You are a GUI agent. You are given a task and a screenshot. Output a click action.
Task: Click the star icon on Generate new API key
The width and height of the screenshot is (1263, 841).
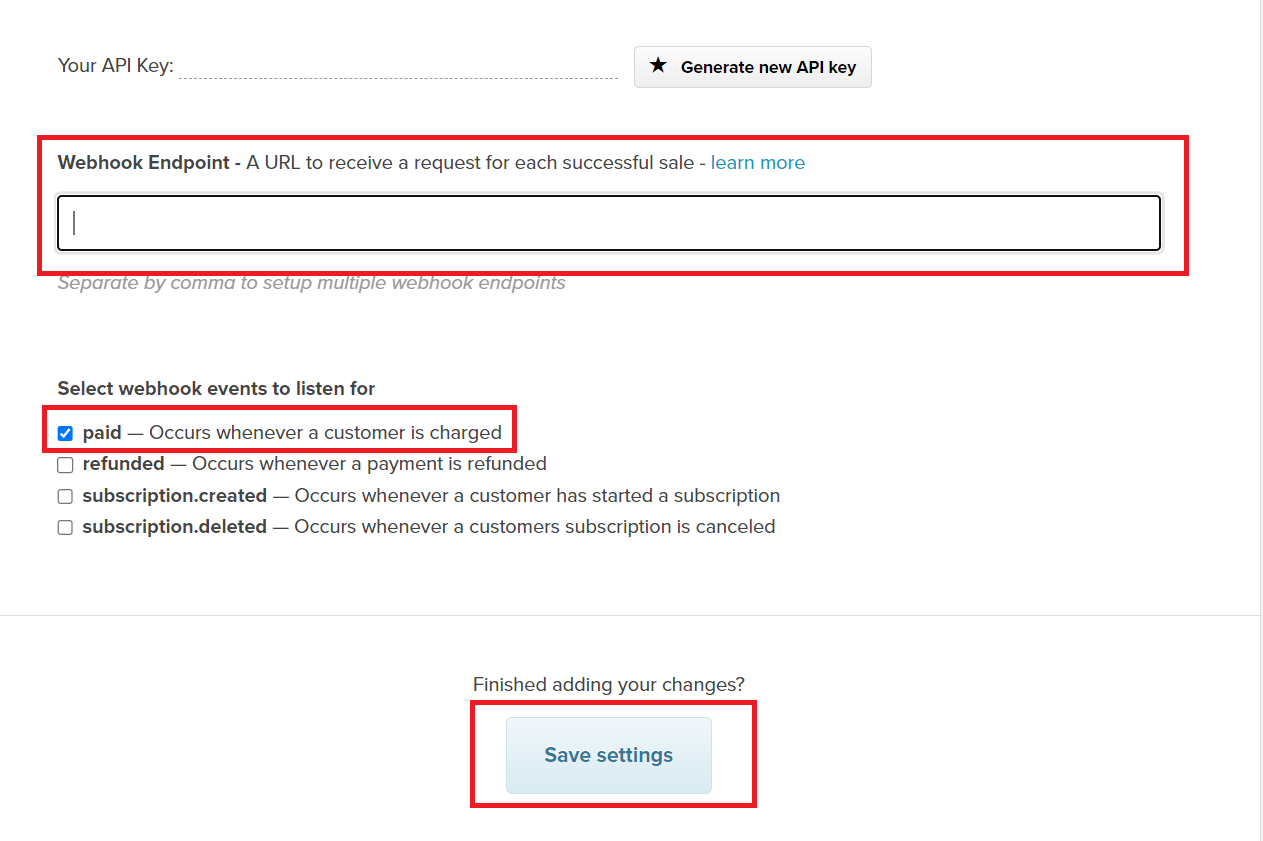point(658,66)
